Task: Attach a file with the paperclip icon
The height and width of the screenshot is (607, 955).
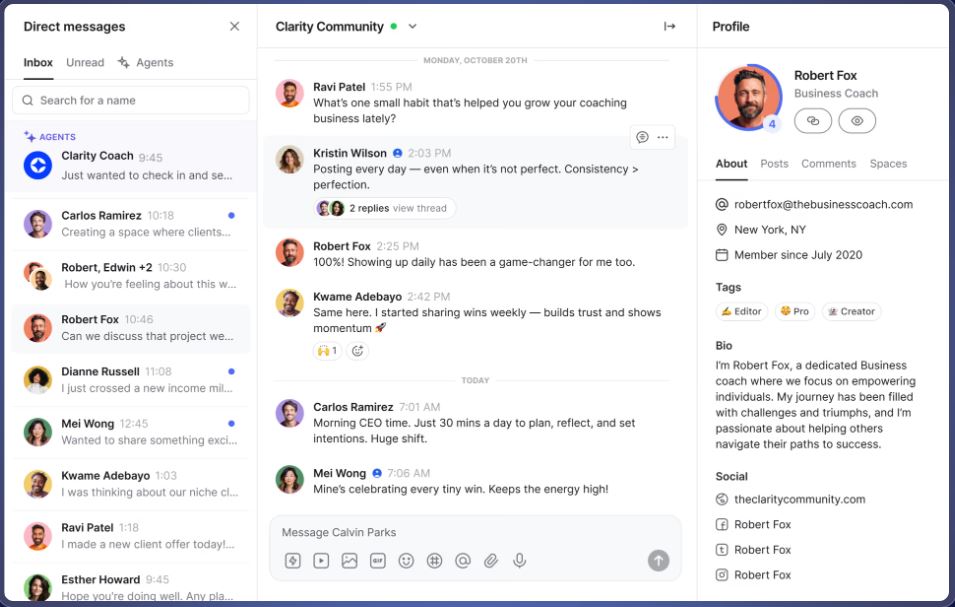Action: pos(491,560)
